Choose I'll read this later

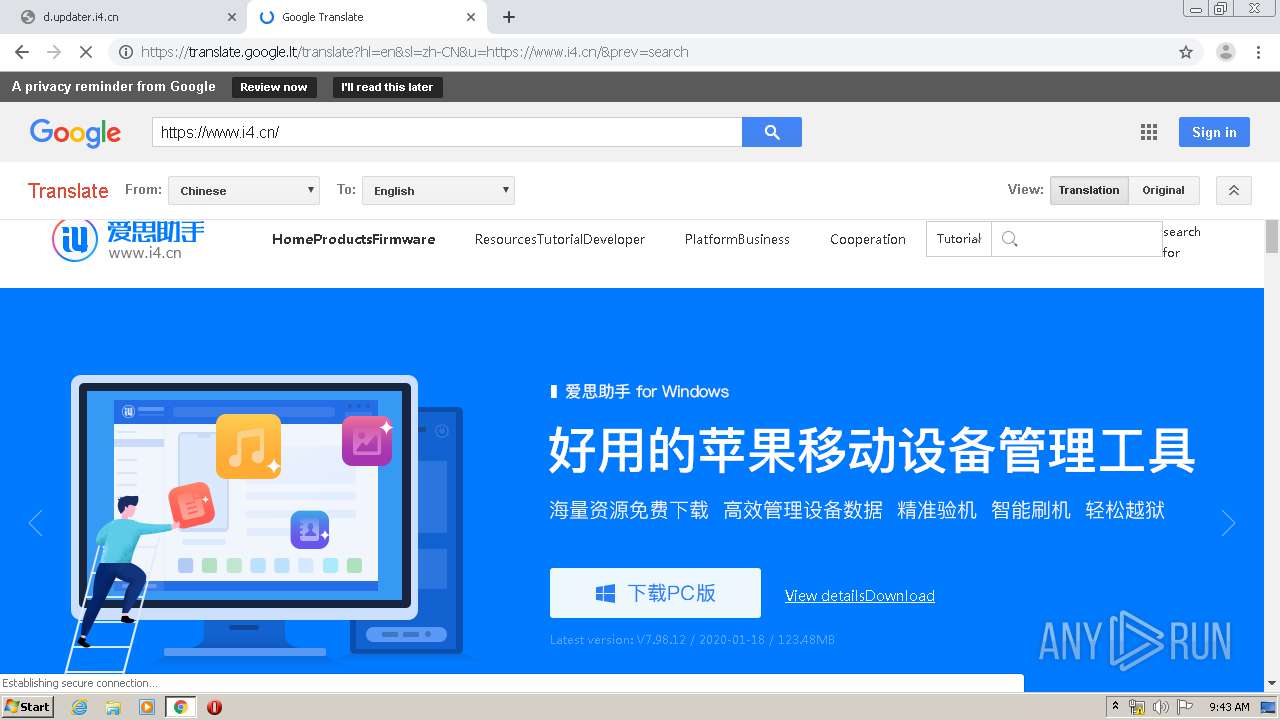[387, 87]
